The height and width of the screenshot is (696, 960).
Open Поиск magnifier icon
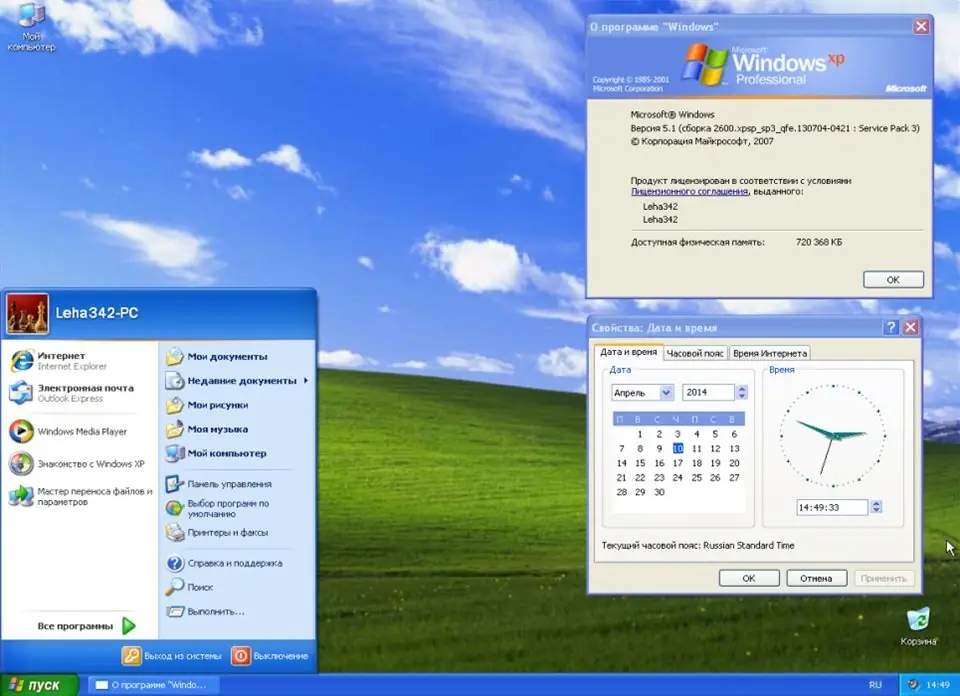tap(174, 586)
